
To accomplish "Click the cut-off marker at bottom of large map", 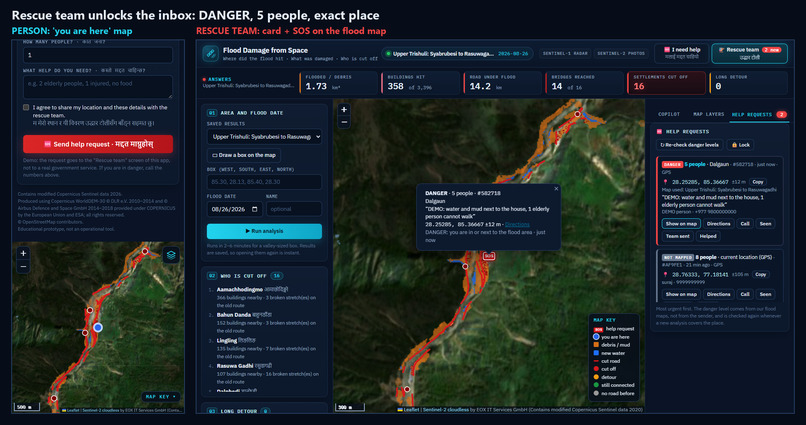I will pos(407,390).
